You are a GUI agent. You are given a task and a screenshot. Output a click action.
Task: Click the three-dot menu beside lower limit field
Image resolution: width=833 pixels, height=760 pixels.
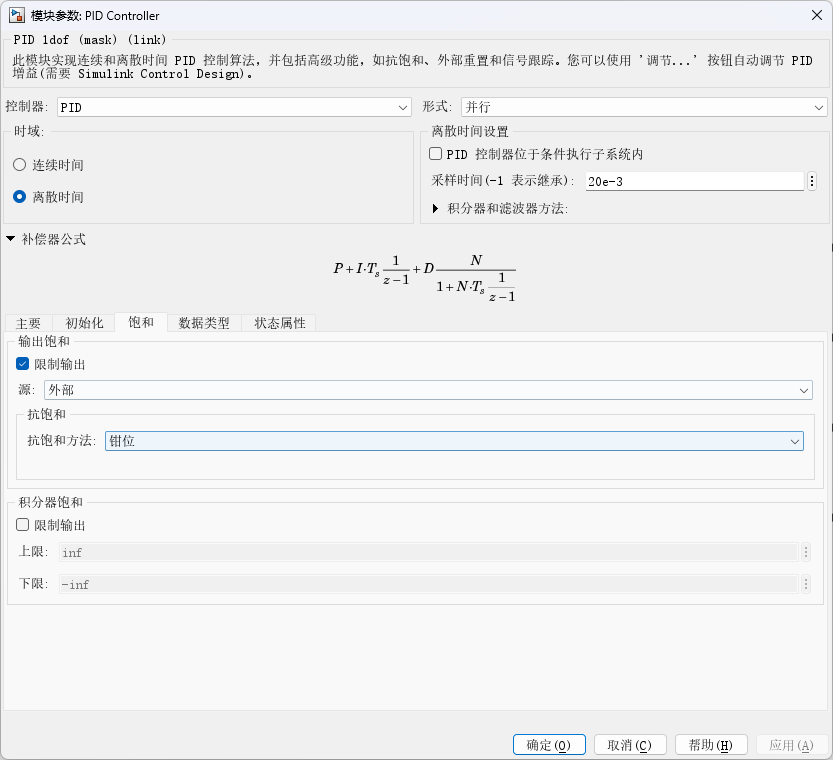[805, 584]
